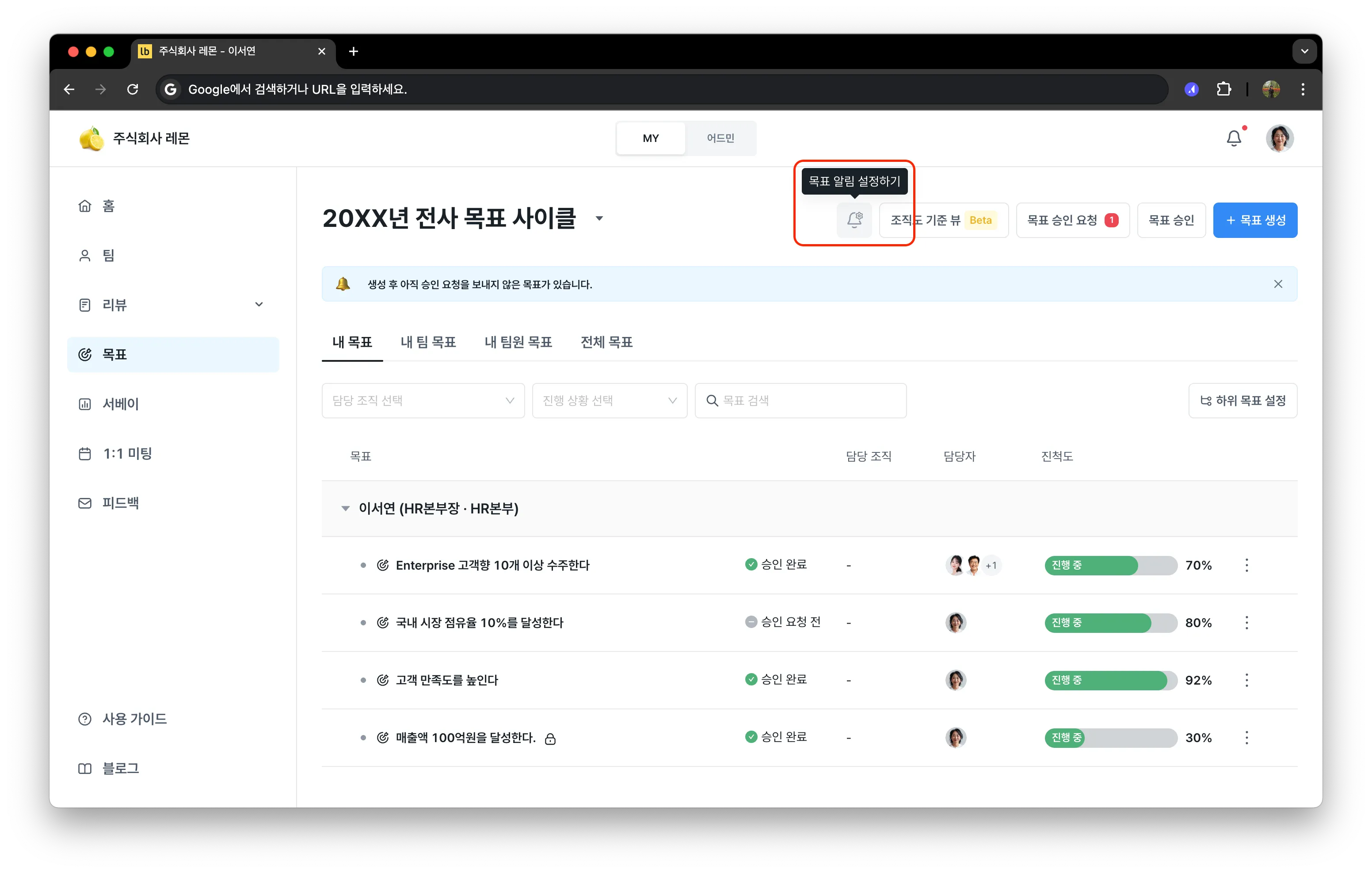
Task: Open the notifications bell in header
Action: (1234, 138)
